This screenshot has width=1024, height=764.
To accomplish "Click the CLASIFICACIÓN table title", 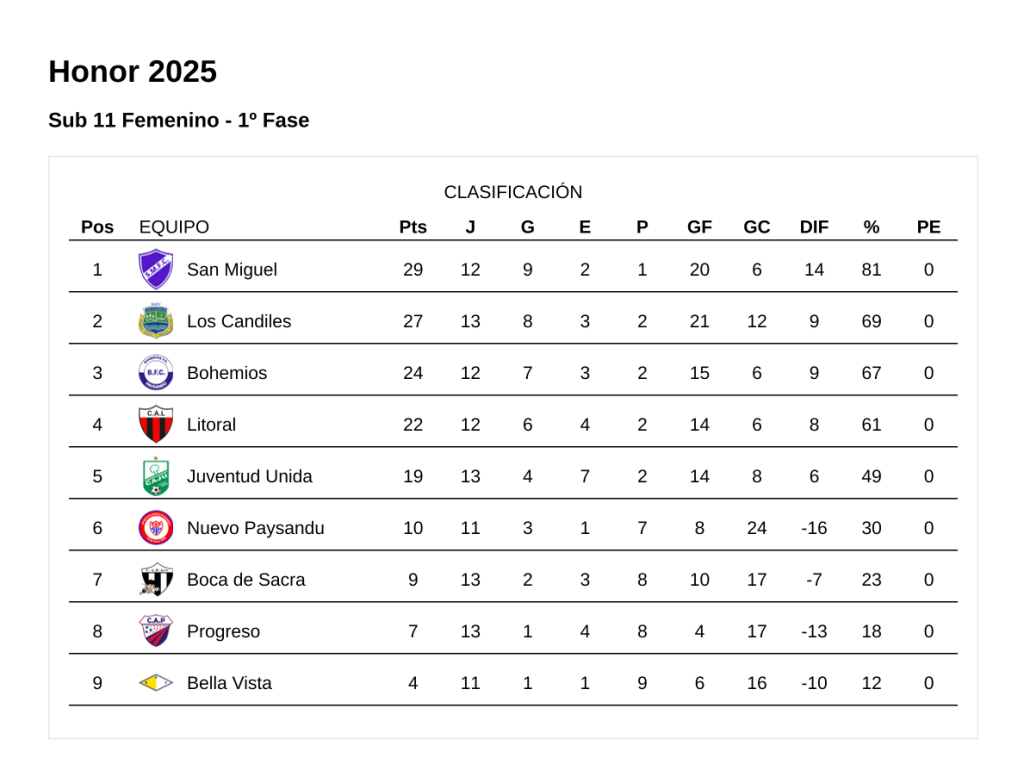I will click(x=513, y=192).
